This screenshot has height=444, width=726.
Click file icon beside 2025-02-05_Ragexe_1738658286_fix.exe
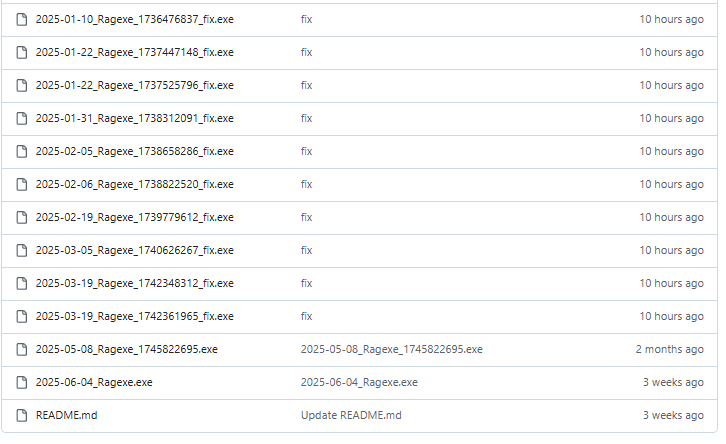coord(22,151)
